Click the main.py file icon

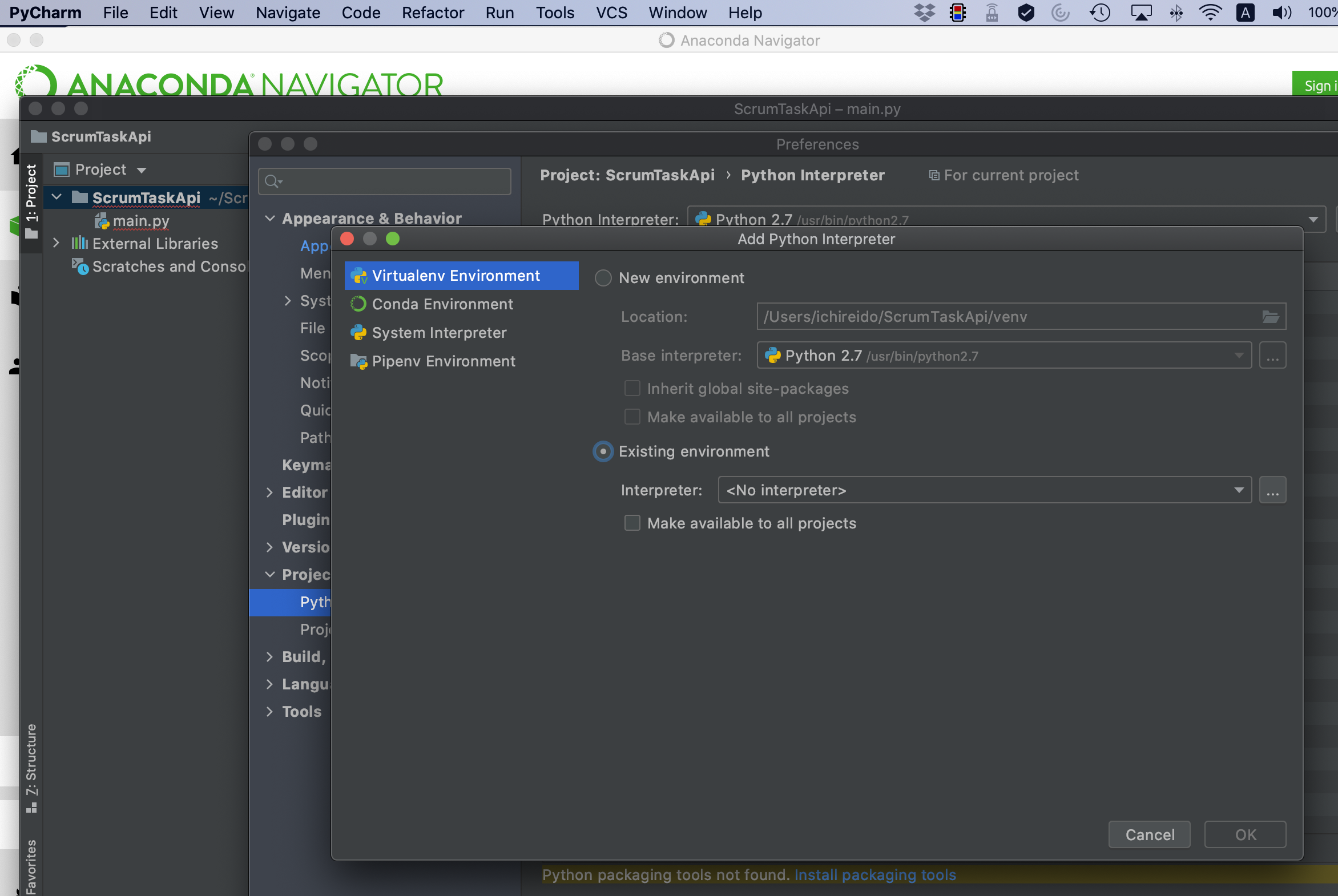click(x=102, y=221)
